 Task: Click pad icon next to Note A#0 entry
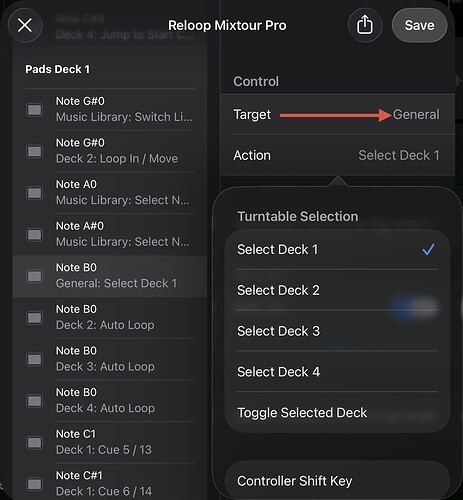[x=35, y=234]
